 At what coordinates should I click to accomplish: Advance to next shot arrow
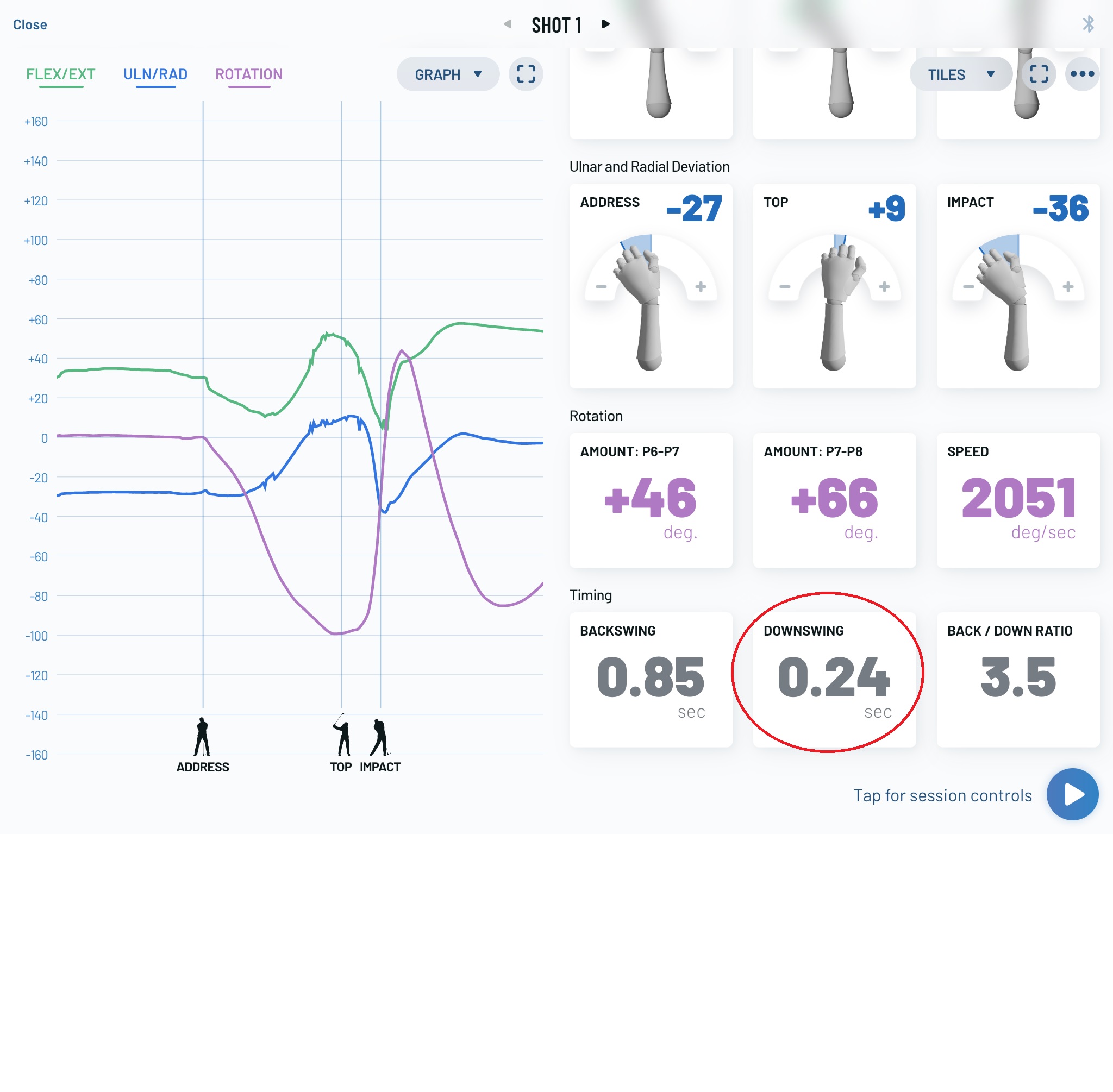(x=605, y=24)
